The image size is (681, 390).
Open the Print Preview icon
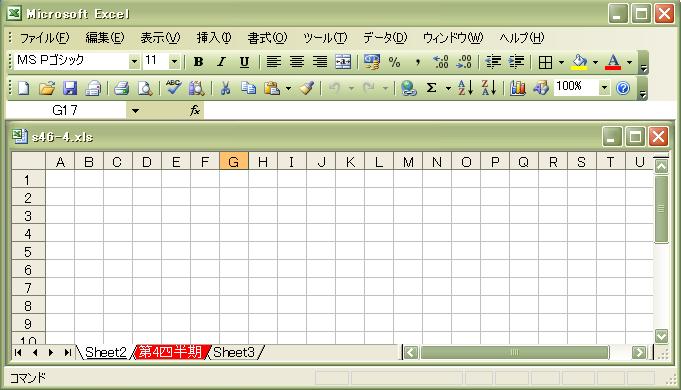[145, 88]
